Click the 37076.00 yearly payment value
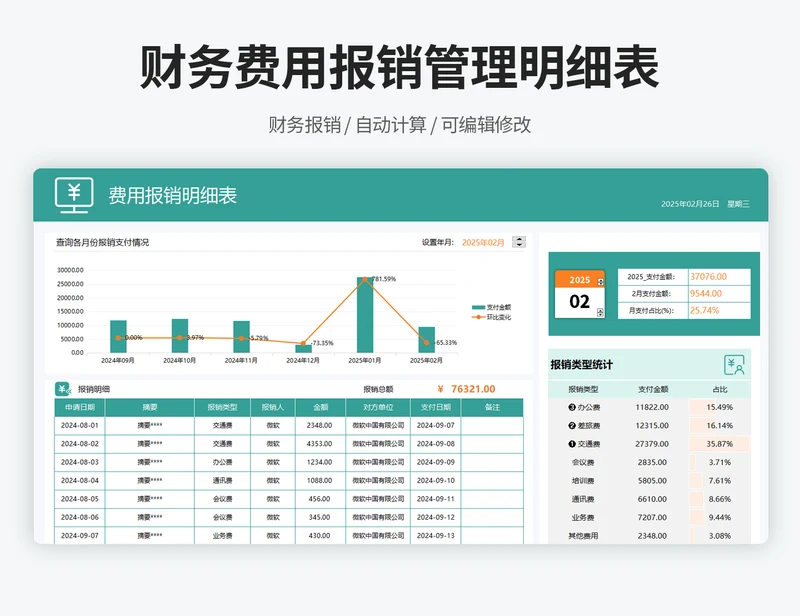The width and height of the screenshot is (800, 616). pos(709,277)
